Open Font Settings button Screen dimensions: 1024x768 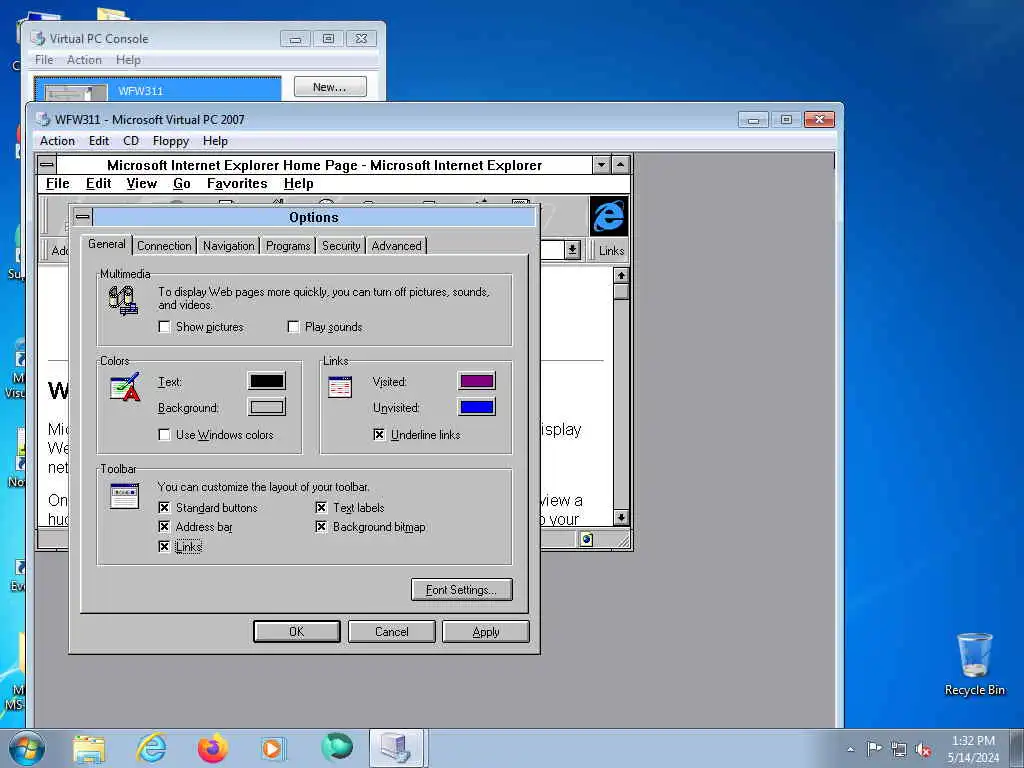461,590
